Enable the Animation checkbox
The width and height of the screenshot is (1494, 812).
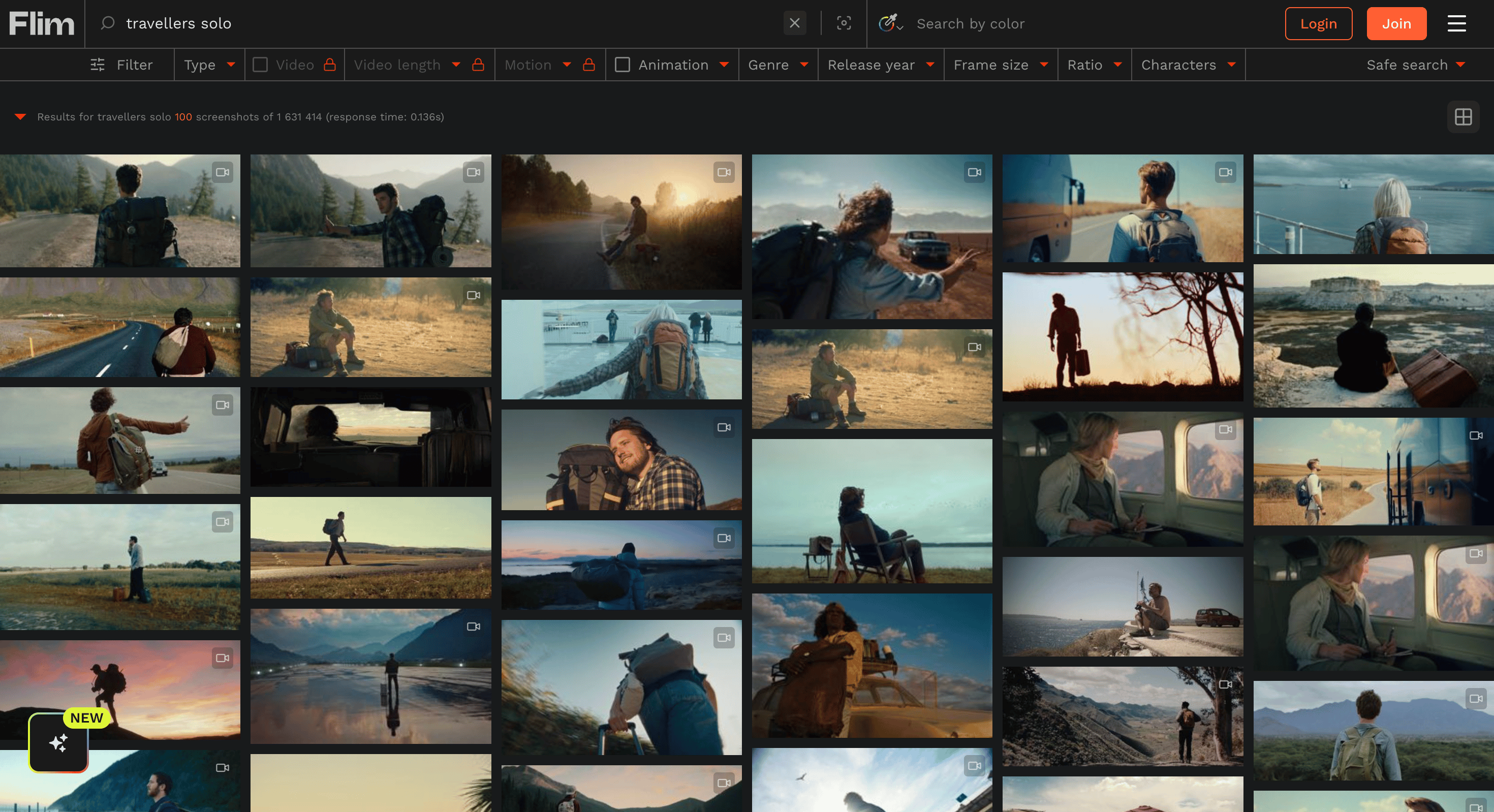coord(622,65)
